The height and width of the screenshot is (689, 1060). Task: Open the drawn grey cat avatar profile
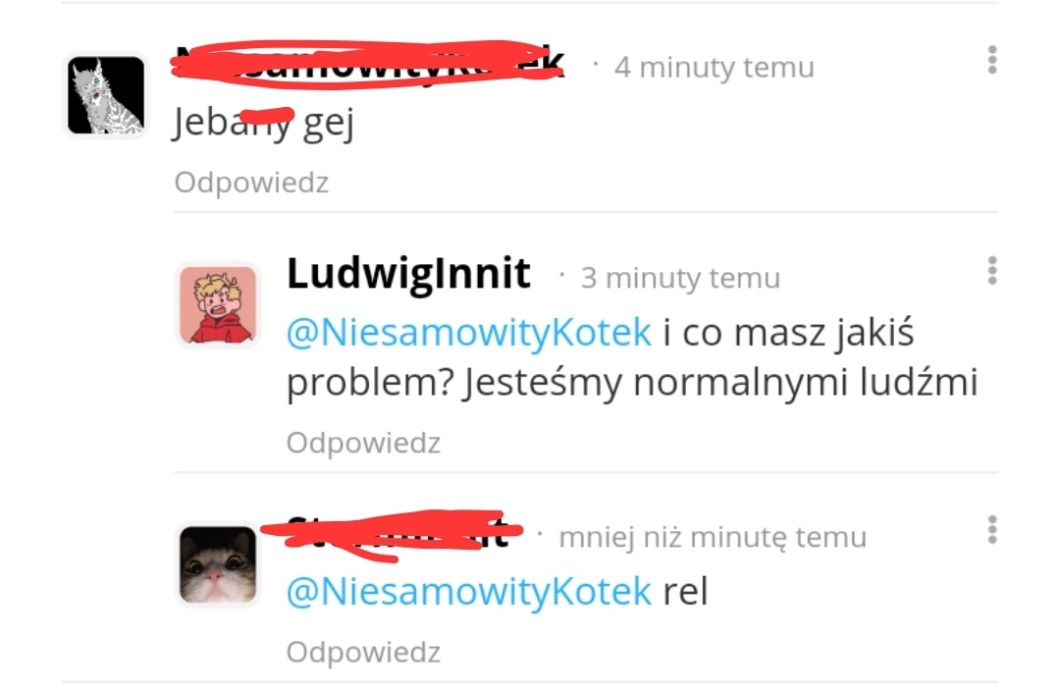(x=106, y=95)
